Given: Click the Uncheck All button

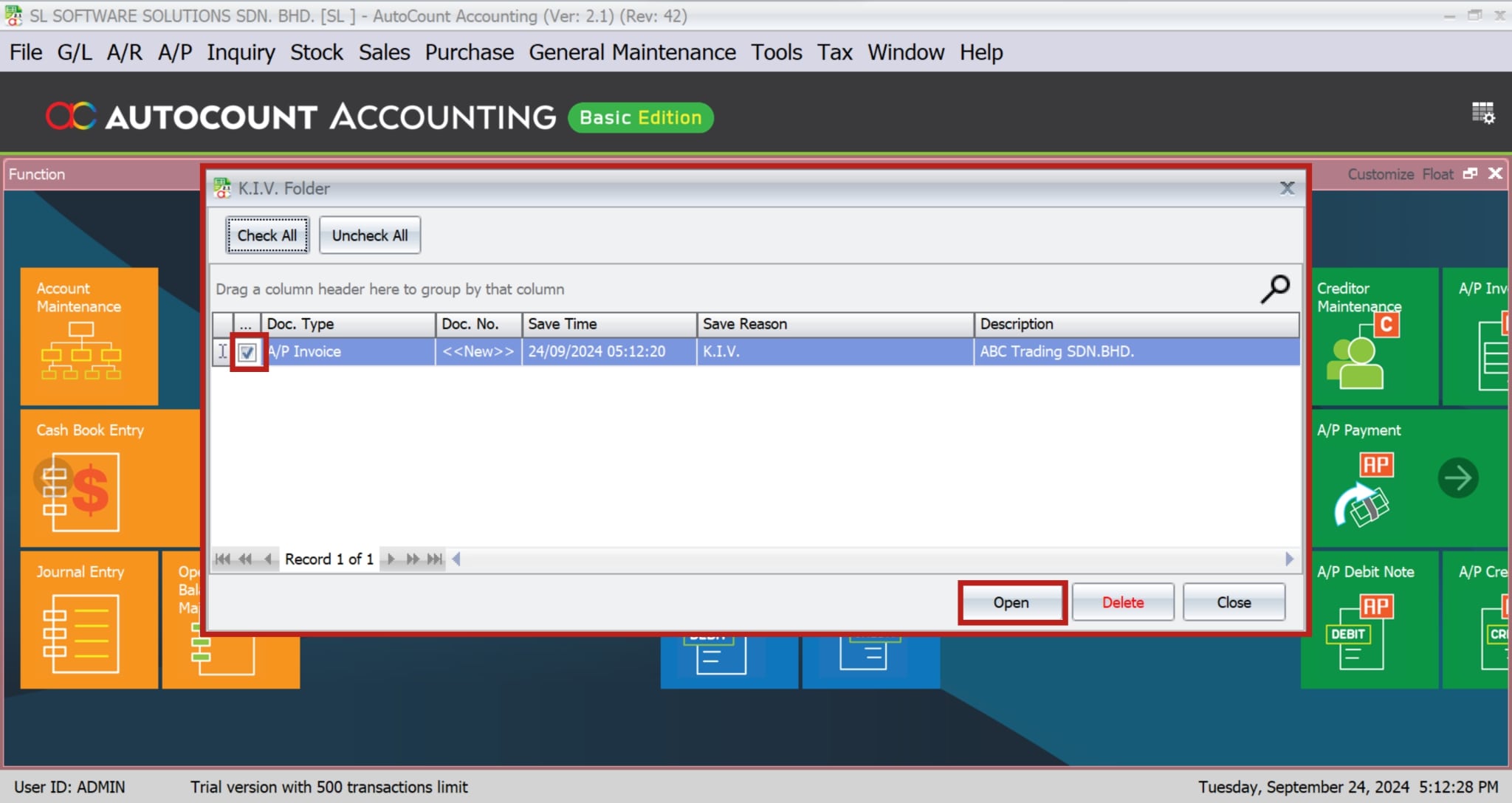Looking at the screenshot, I should click(369, 235).
